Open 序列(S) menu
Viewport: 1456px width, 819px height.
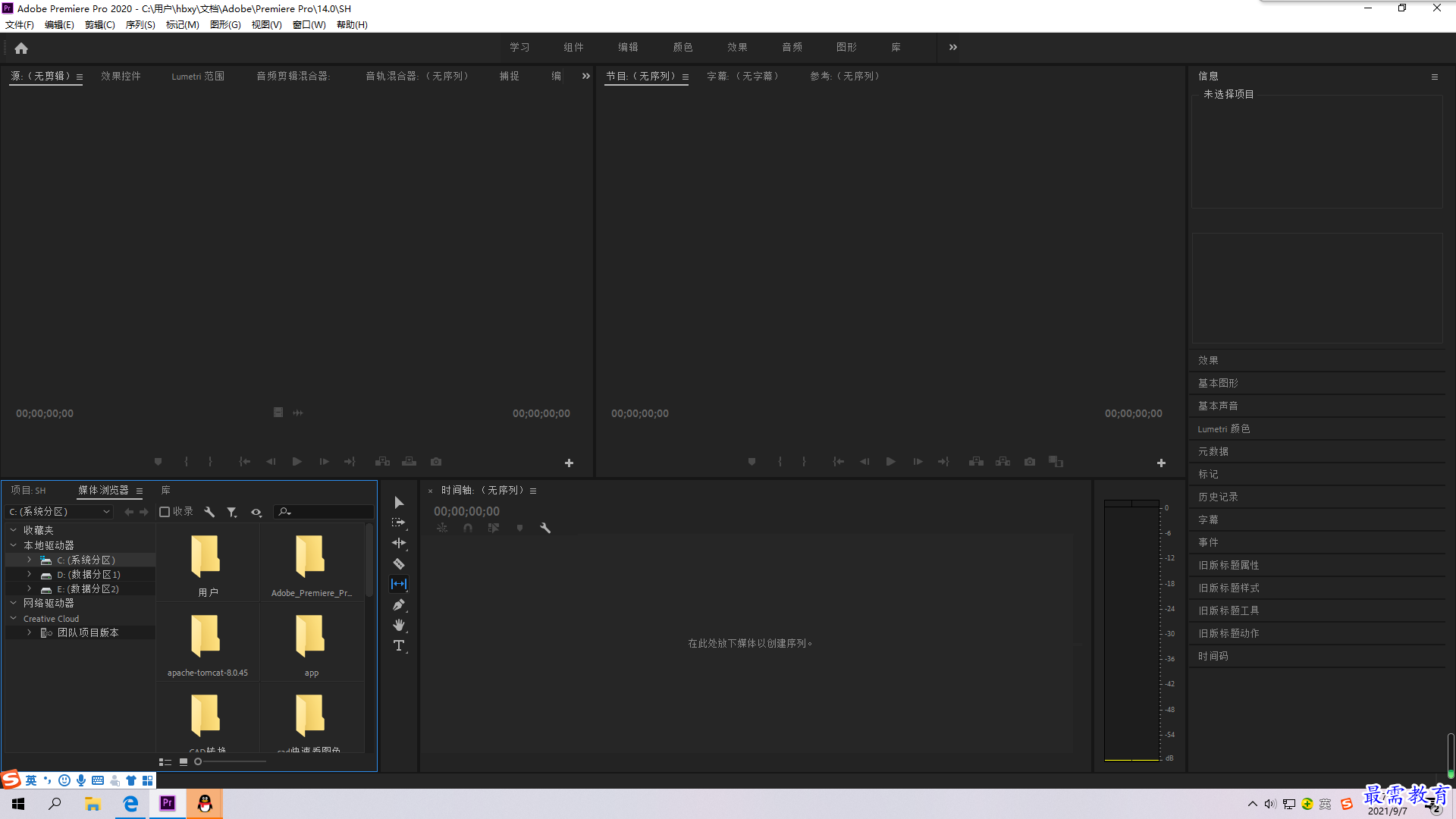(140, 24)
